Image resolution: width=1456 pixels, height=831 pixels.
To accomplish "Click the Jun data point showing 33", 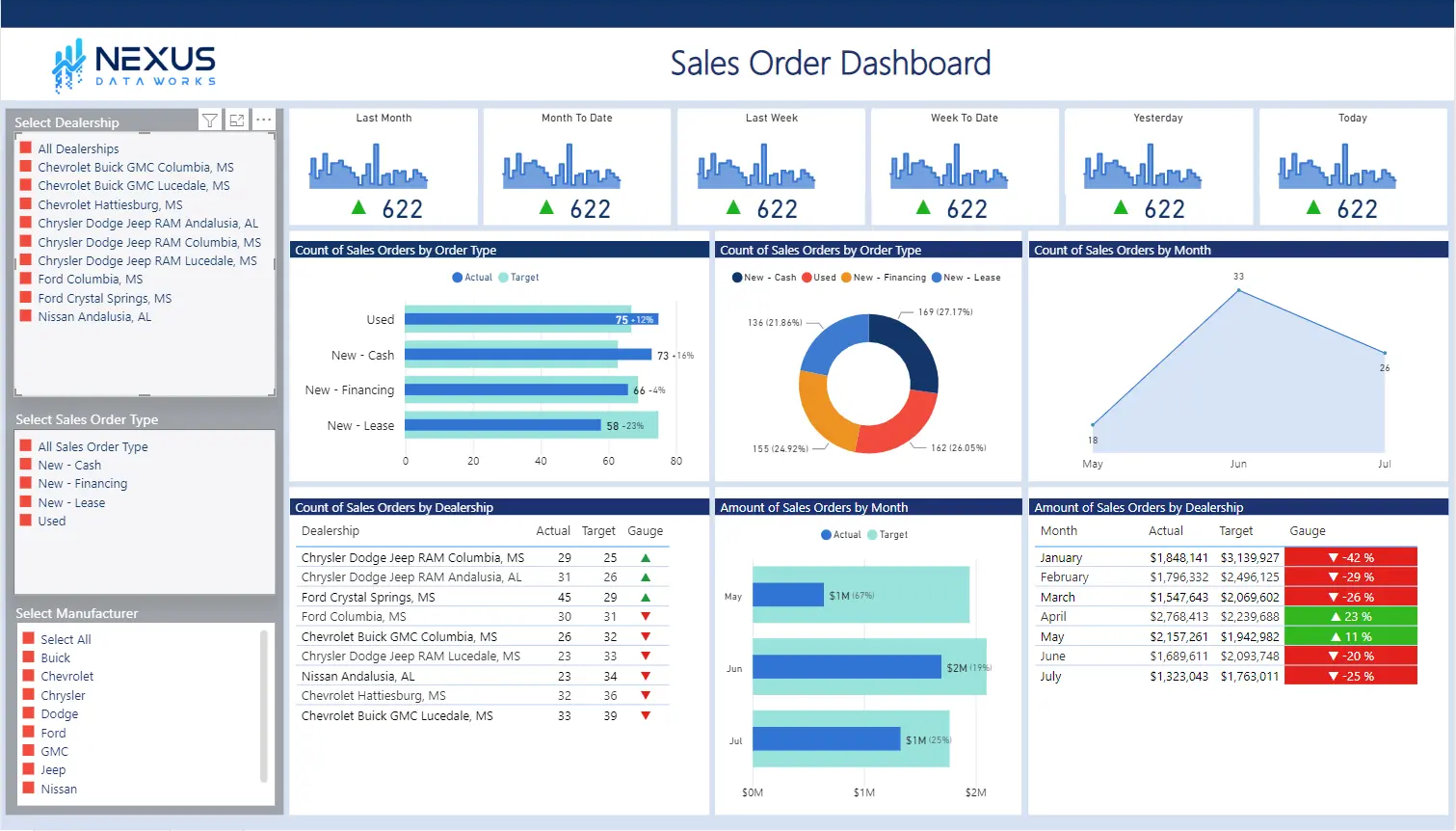I will (x=1238, y=289).
